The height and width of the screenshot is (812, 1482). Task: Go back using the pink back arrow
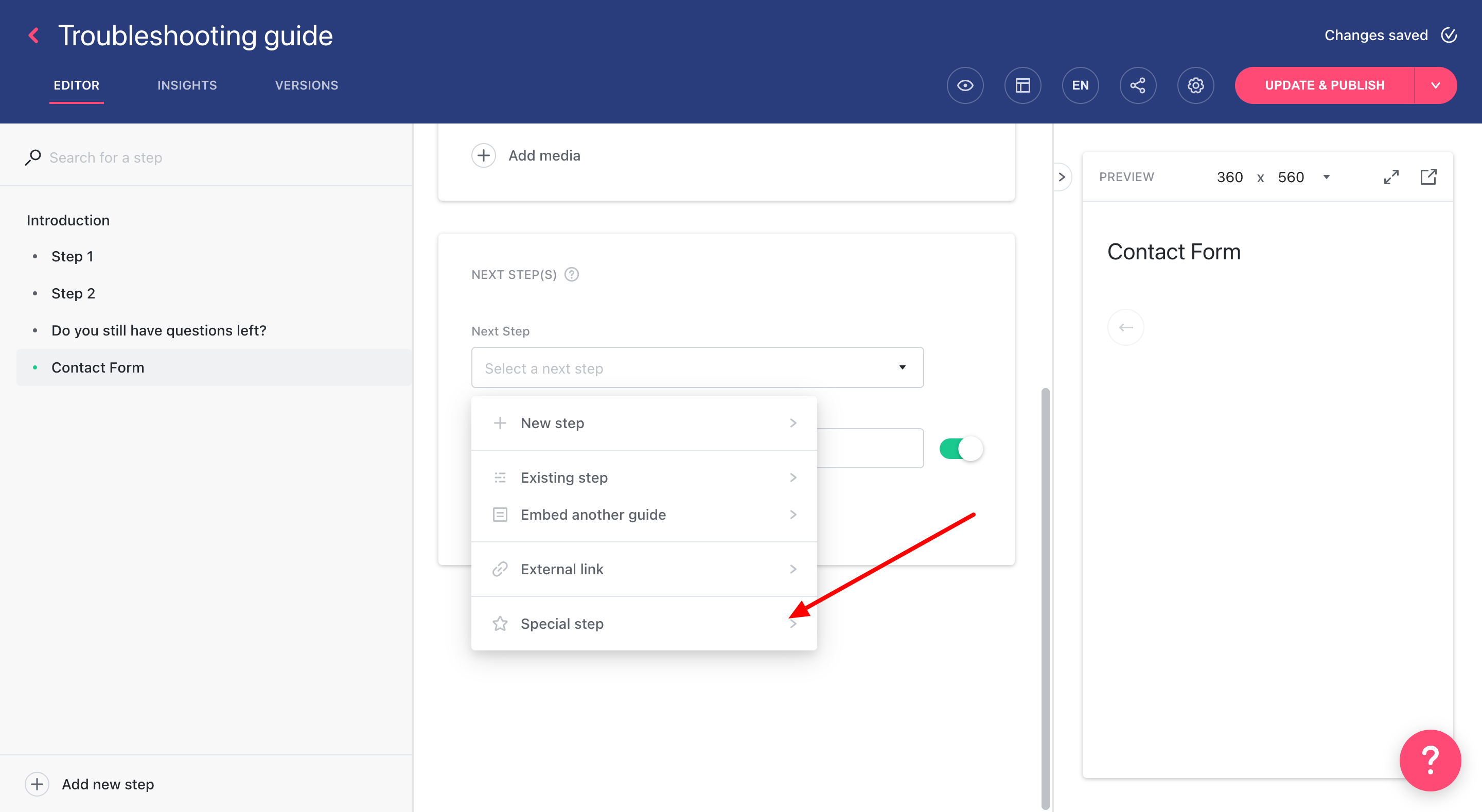pos(33,36)
